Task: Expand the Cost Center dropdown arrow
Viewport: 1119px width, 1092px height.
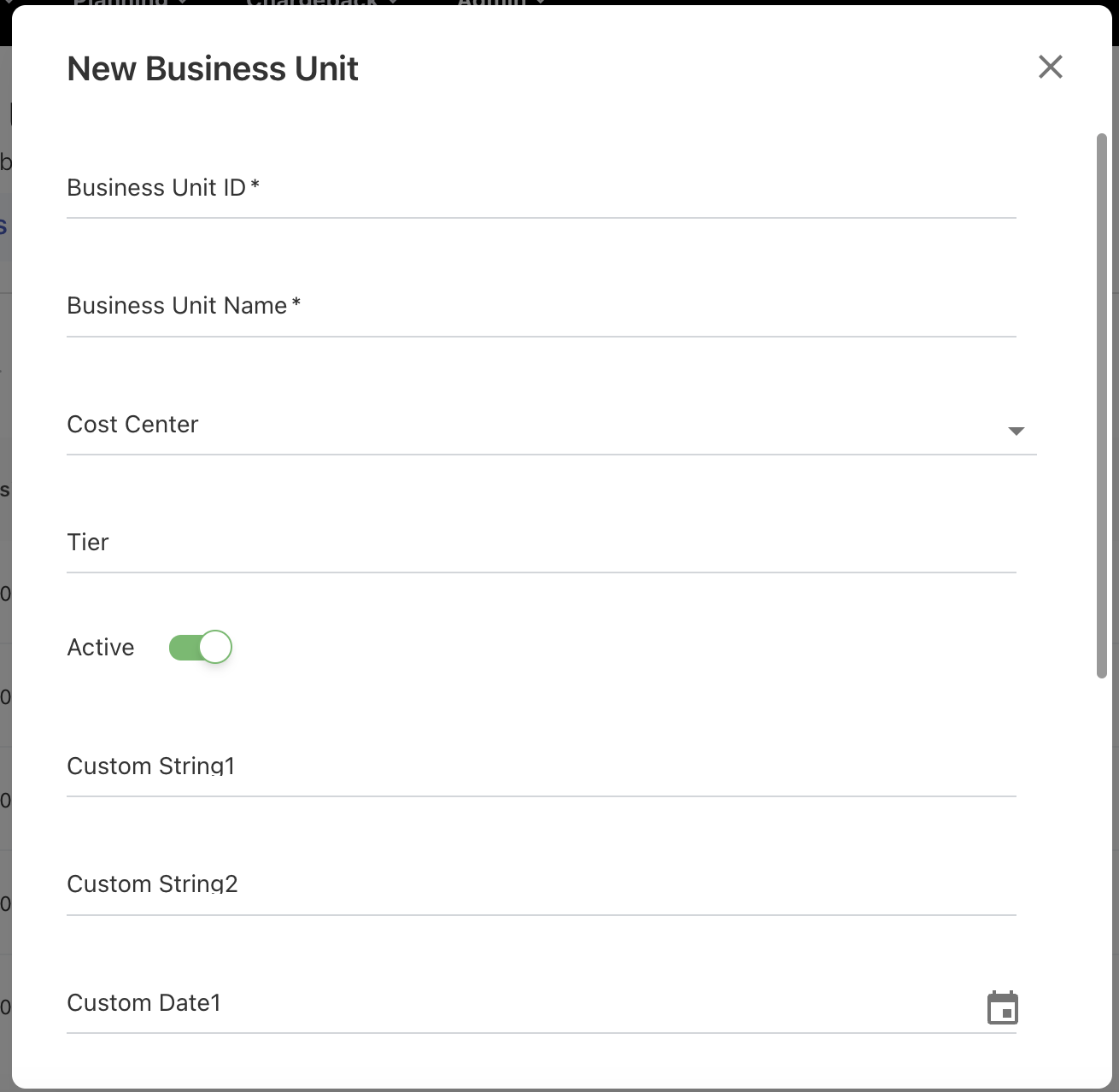Action: coord(1016,431)
